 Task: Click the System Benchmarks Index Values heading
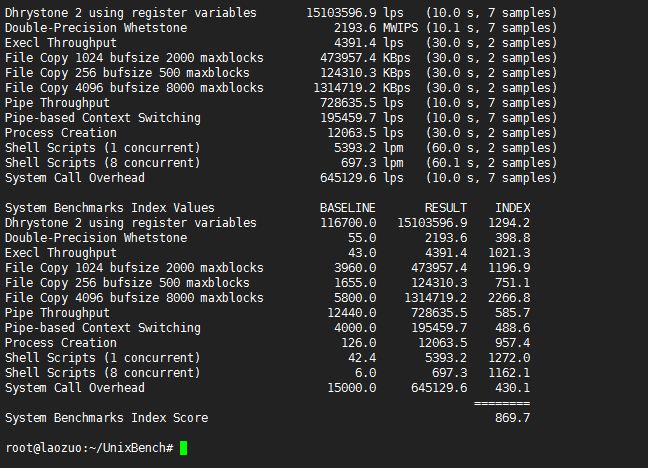pyautogui.click(x=110, y=208)
